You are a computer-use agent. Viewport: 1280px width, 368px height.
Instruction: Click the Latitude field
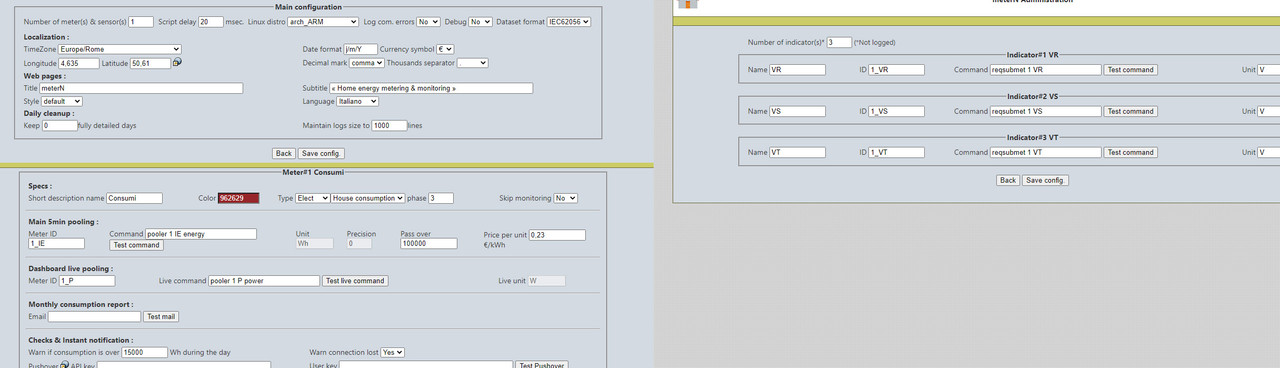coord(149,63)
